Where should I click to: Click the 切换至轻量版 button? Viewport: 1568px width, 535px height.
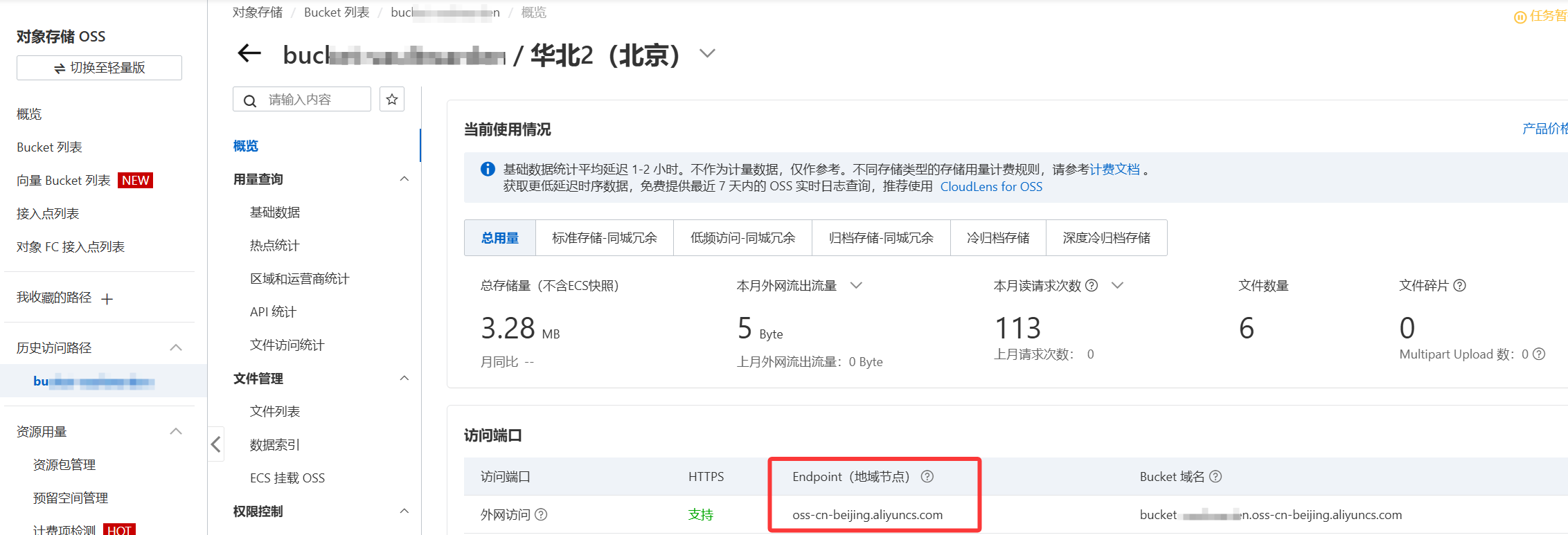tap(100, 68)
